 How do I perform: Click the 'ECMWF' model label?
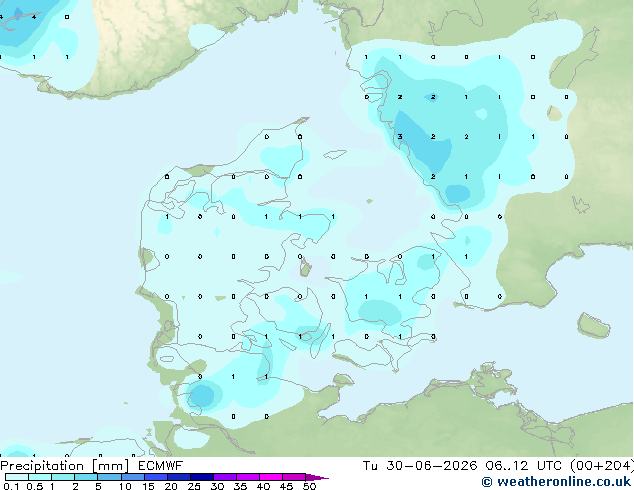161,466
